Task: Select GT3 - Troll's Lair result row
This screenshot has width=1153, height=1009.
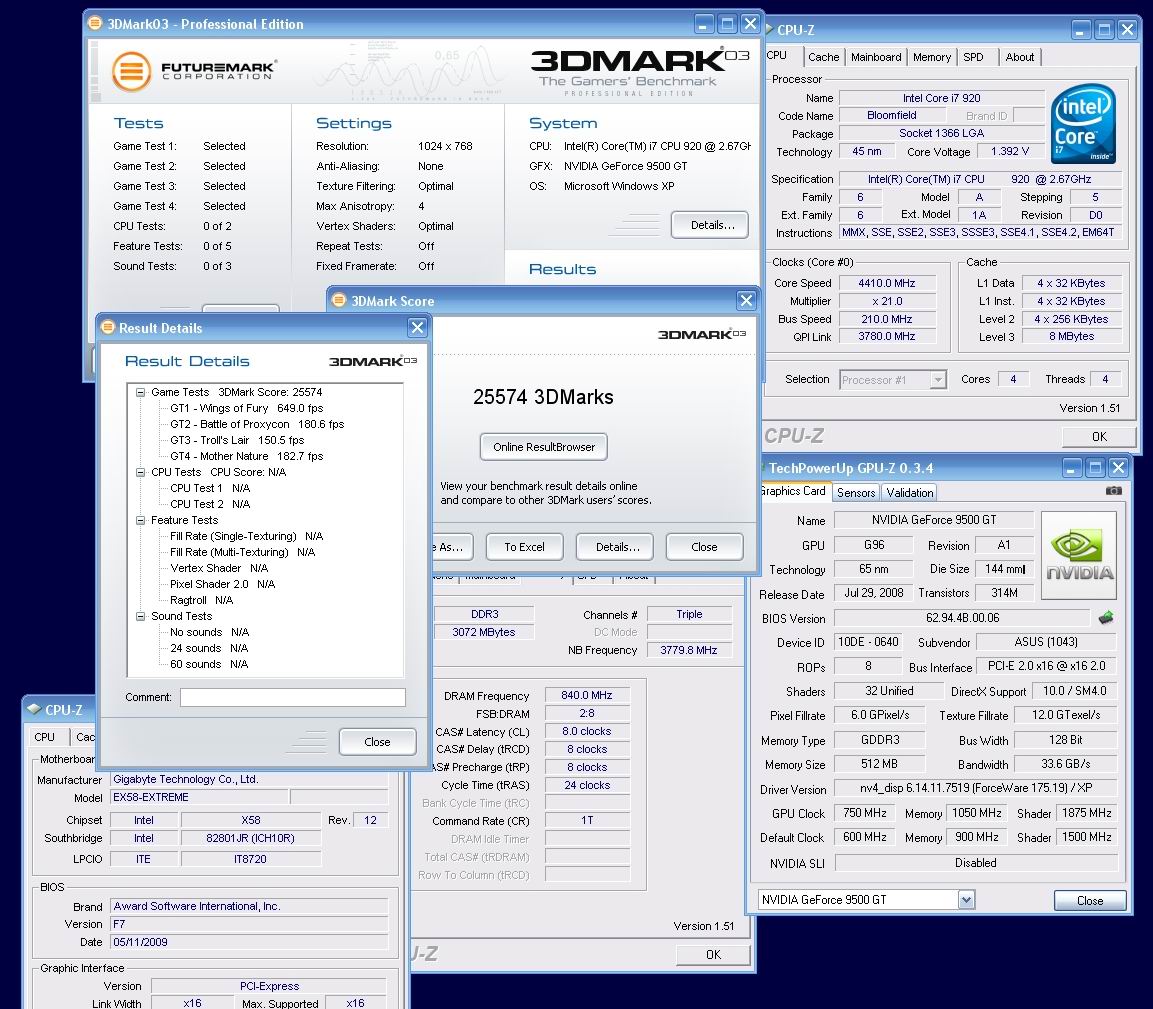Action: pyautogui.click(x=237, y=440)
